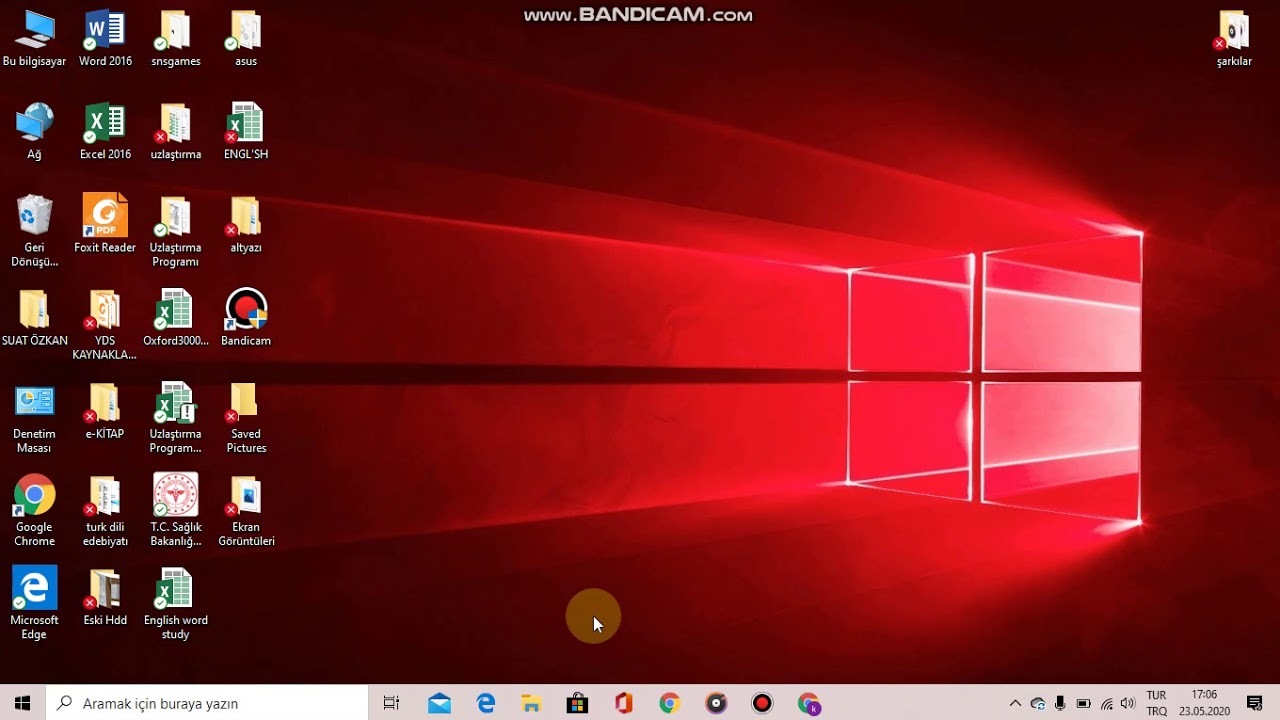This screenshot has height=720, width=1280.
Task: Open the vinyl-disc media app on the taskbar
Action: pos(716,703)
